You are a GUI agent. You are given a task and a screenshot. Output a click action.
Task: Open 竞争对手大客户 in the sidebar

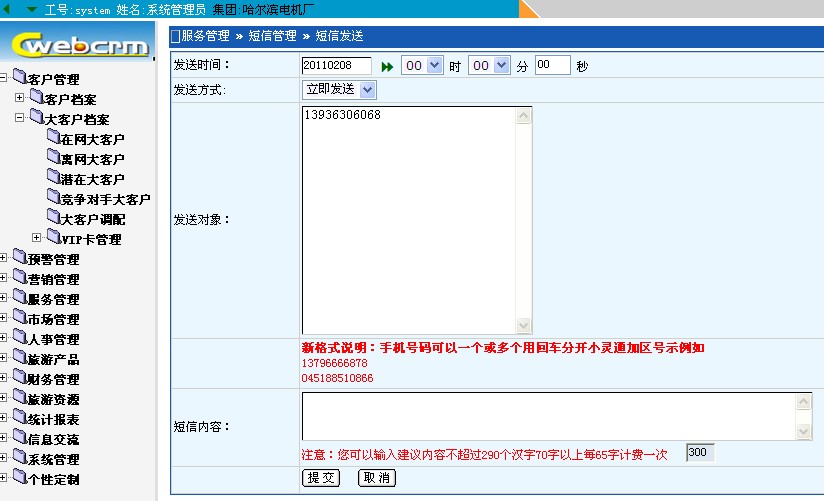coord(105,199)
